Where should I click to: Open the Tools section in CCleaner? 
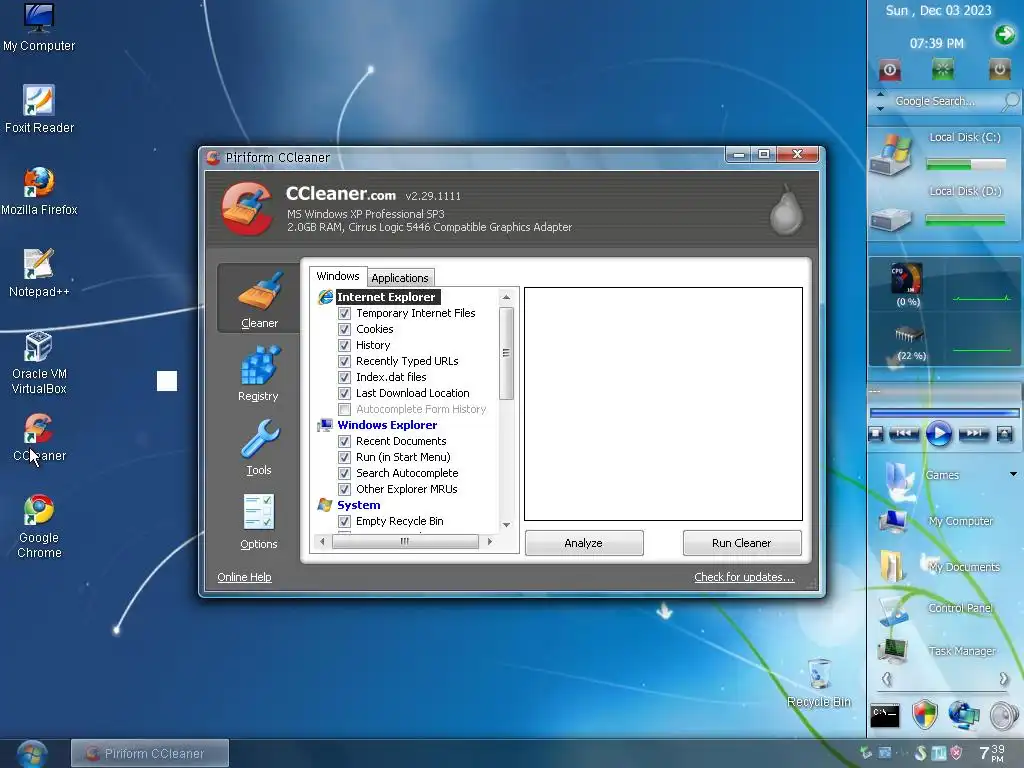pos(259,447)
